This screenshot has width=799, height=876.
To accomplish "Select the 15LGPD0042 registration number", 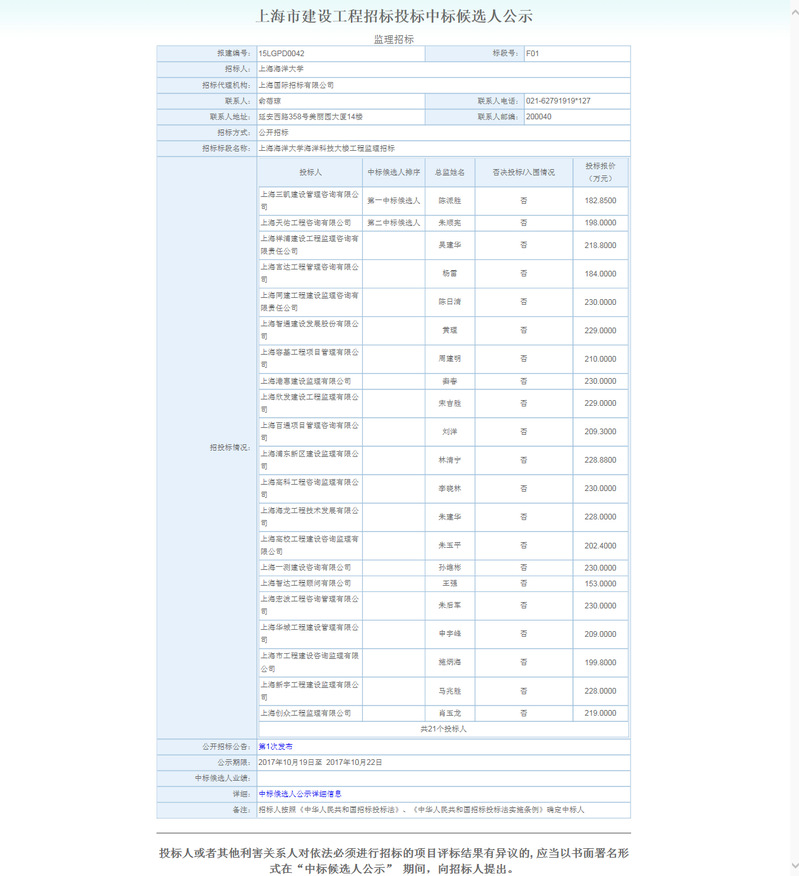I will coord(282,54).
